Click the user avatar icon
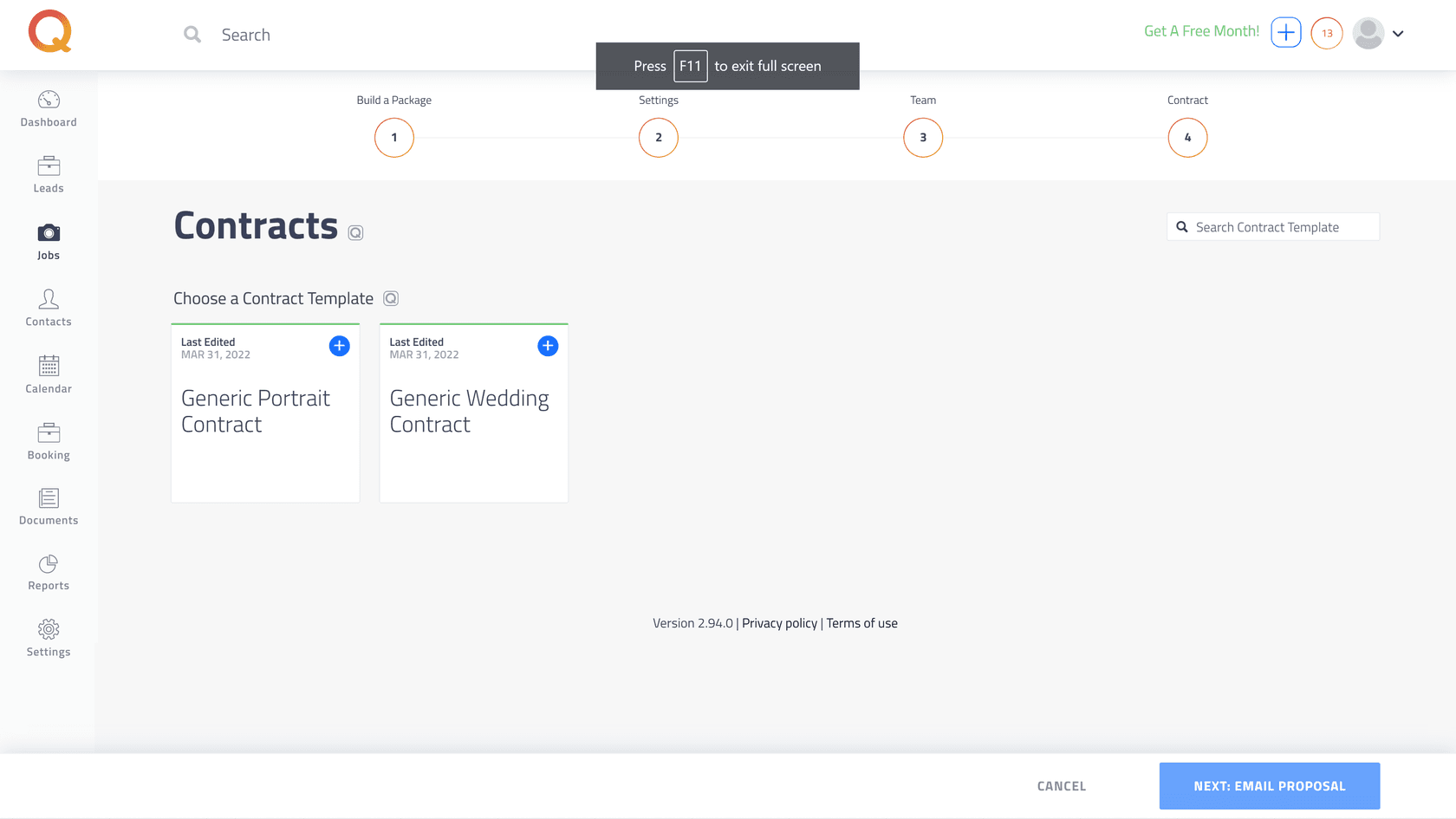This screenshot has height=819, width=1456. coord(1368,34)
